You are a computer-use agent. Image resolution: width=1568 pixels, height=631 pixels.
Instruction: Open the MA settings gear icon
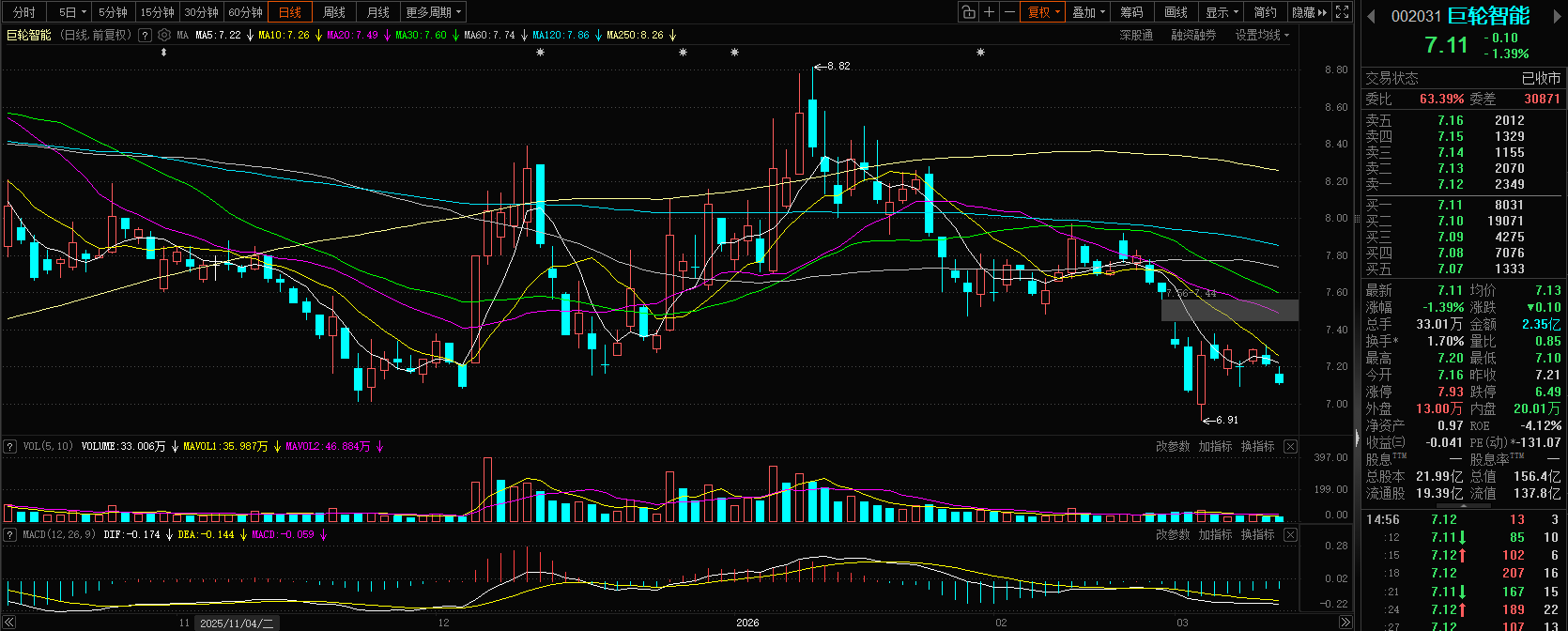click(x=163, y=35)
